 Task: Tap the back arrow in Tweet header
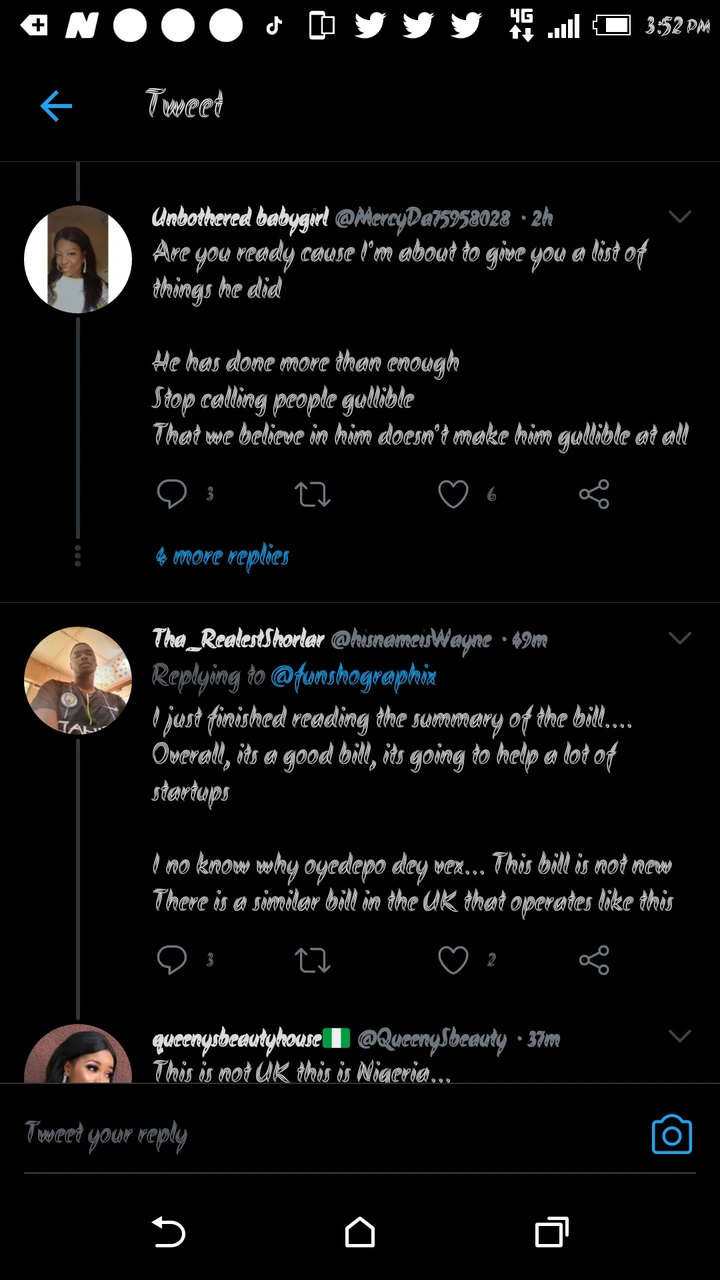56,106
